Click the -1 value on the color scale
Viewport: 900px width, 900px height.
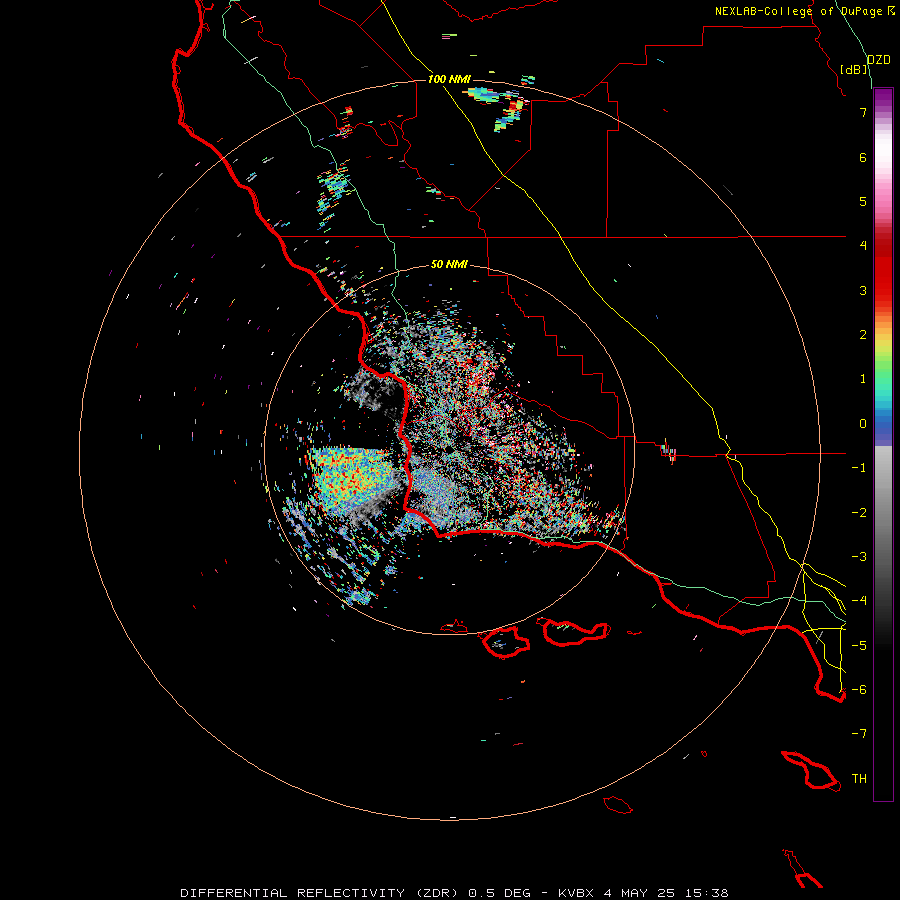point(859,468)
